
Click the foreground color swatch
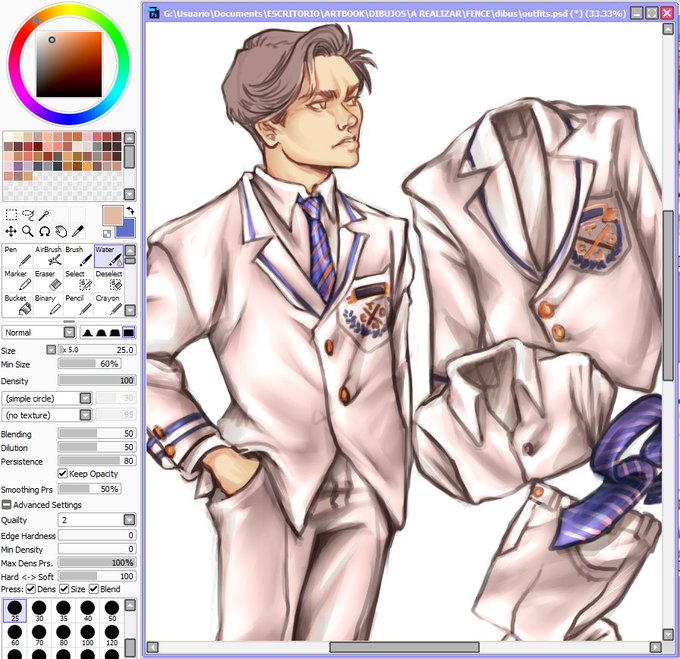pyautogui.click(x=112, y=214)
